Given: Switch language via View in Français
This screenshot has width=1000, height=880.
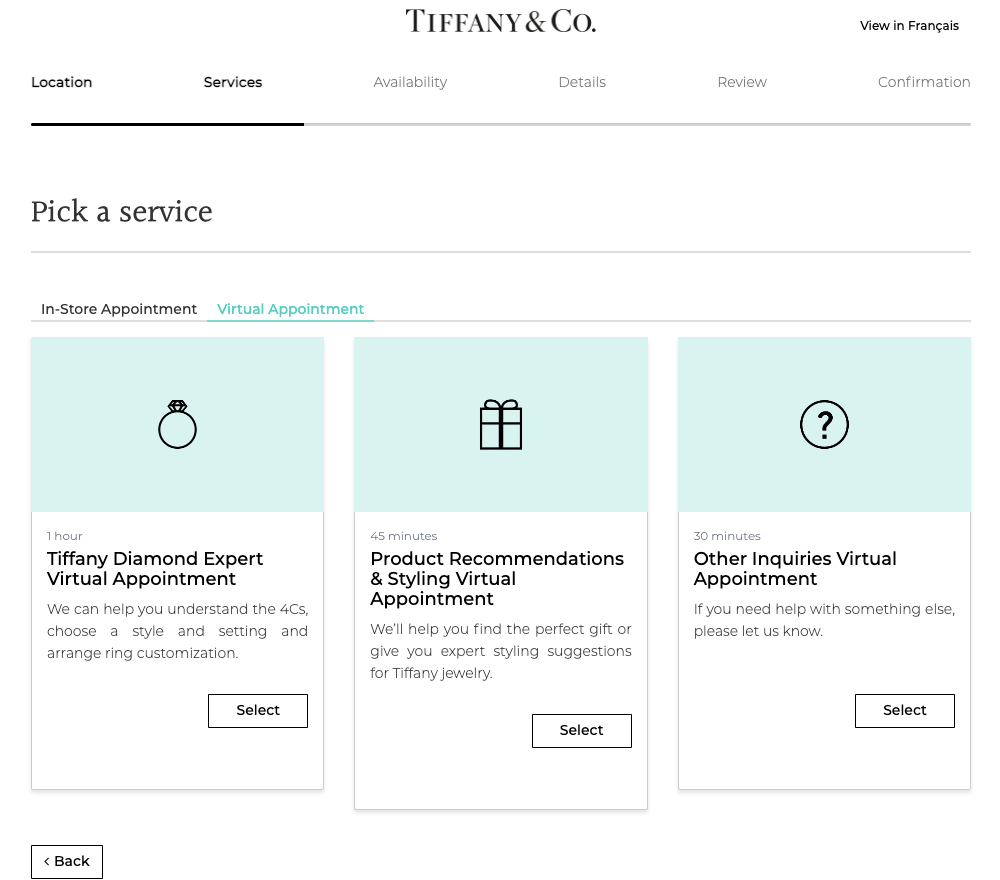Looking at the screenshot, I should pos(909,26).
